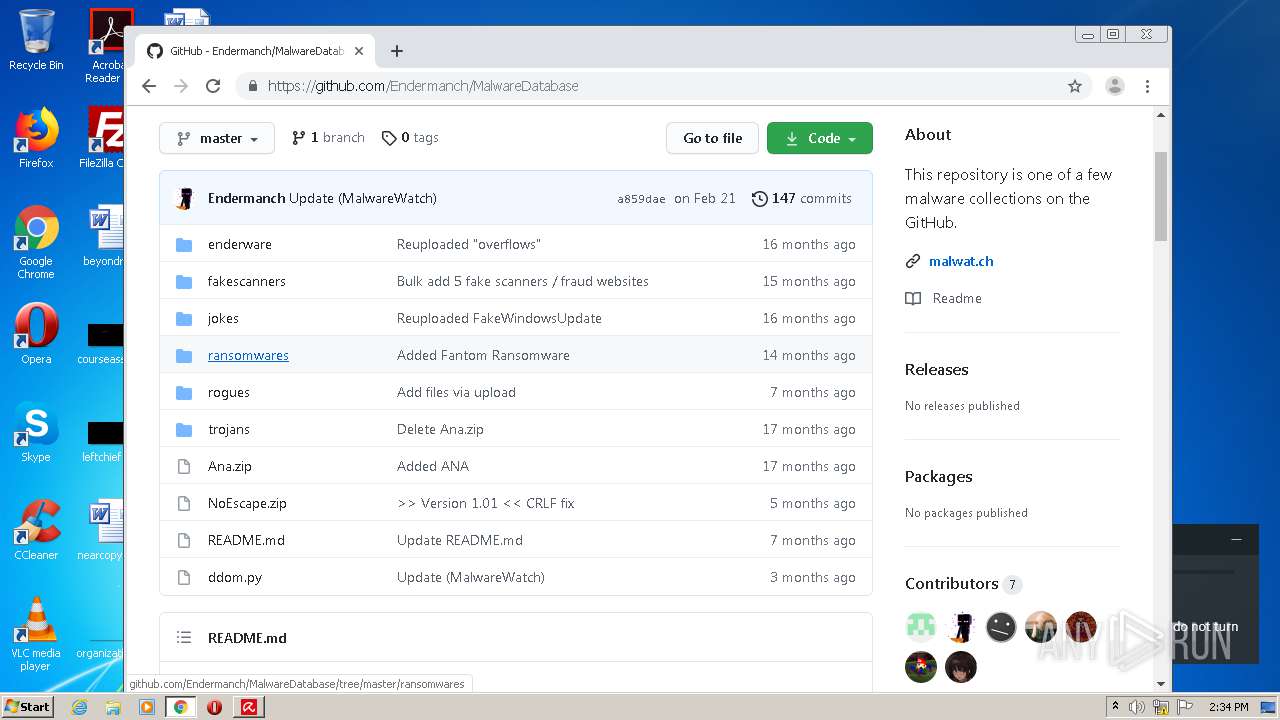
Task: Click the browser forward arrow
Action: [x=181, y=86]
